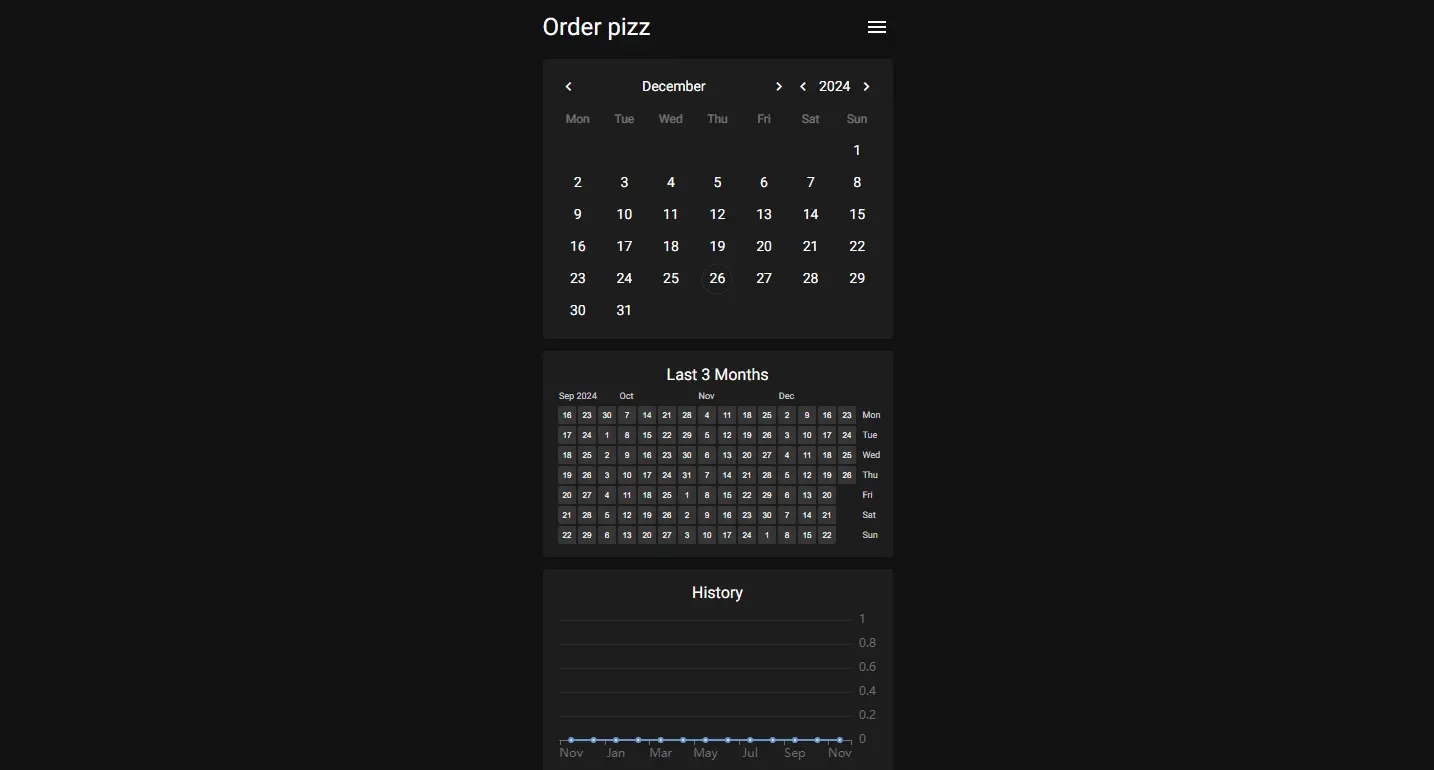Select December 1 in the calendar
This screenshot has height=770, width=1434.
(x=857, y=150)
